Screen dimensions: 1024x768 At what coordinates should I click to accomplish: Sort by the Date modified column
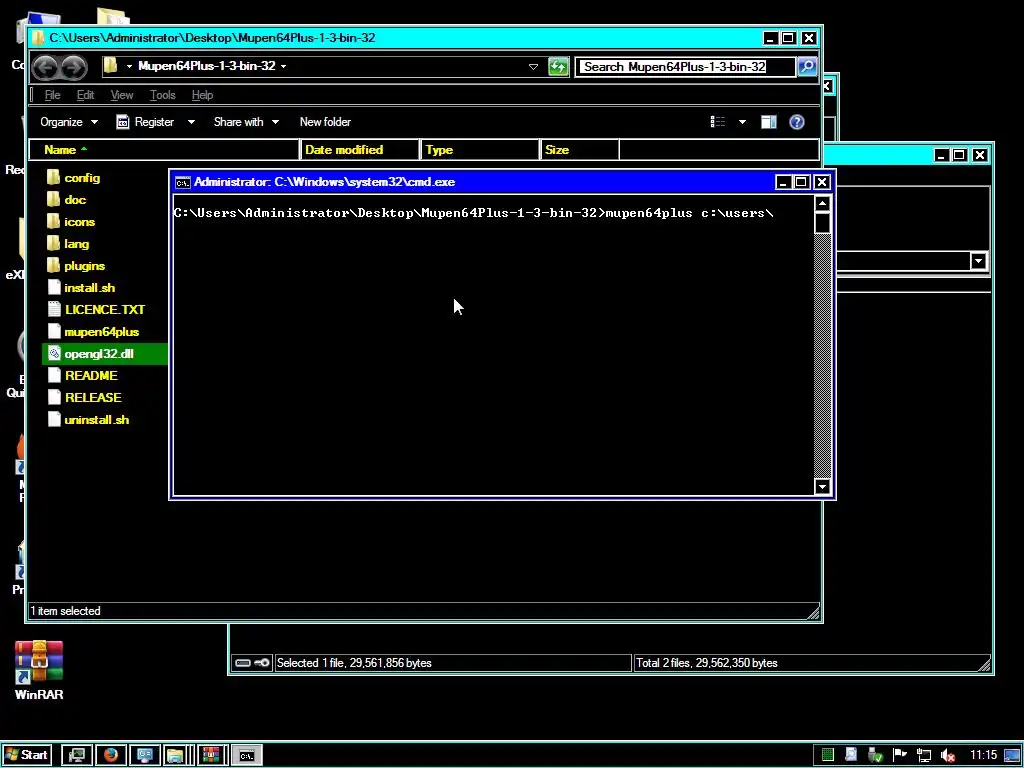click(x=359, y=150)
